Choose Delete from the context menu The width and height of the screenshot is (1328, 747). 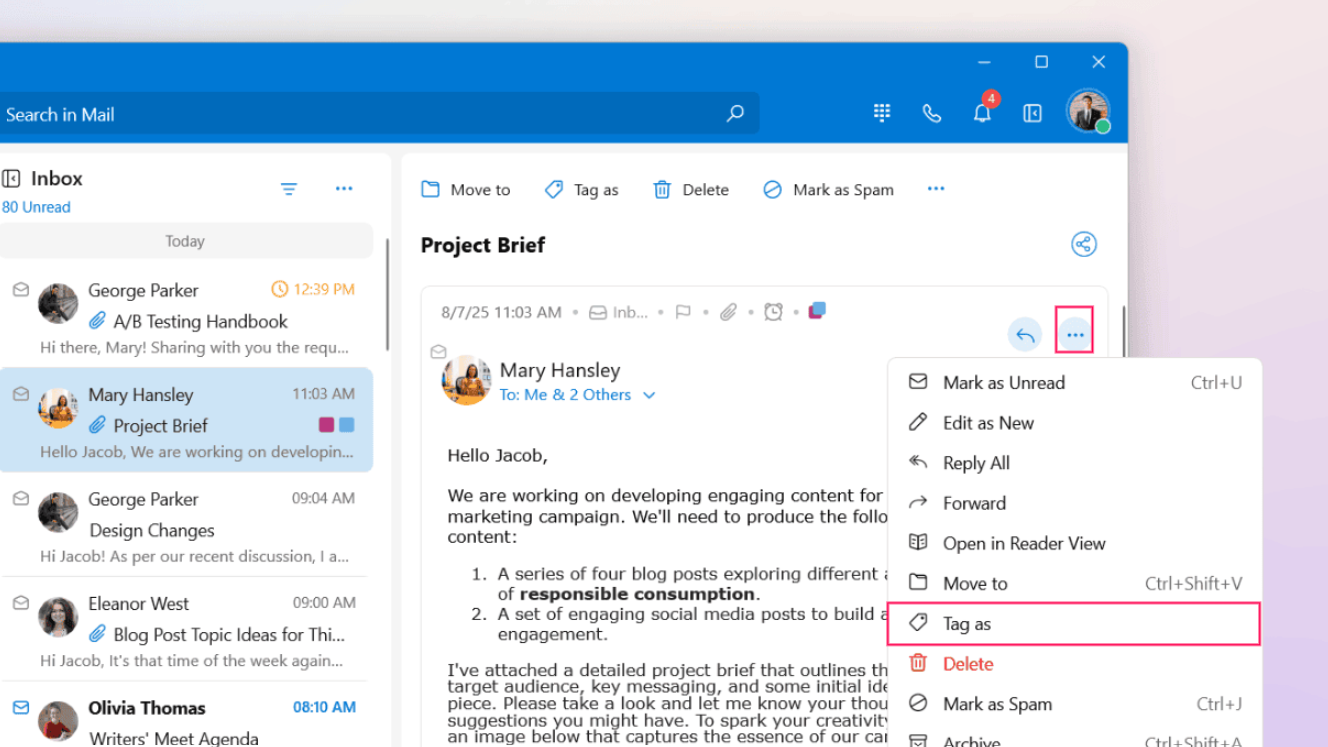point(1075,664)
